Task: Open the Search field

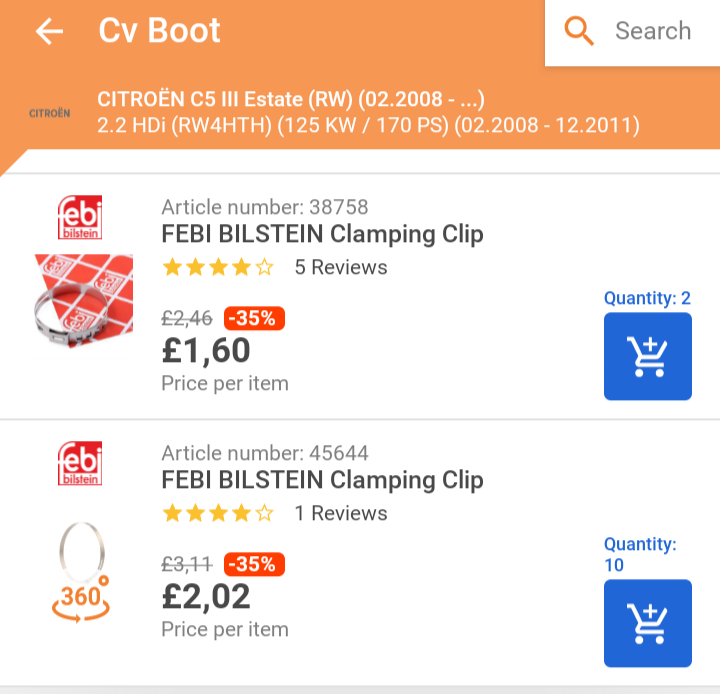Action: point(632,33)
